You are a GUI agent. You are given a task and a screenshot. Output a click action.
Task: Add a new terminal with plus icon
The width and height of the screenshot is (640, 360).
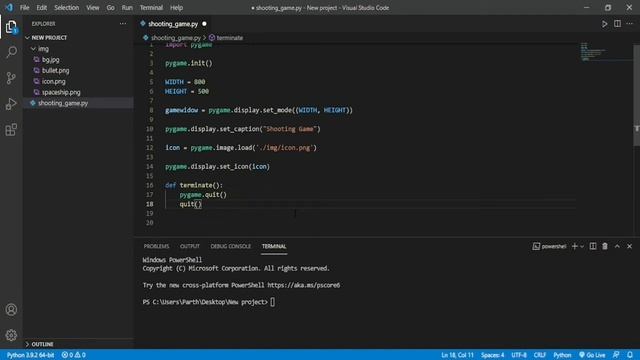[575, 246]
